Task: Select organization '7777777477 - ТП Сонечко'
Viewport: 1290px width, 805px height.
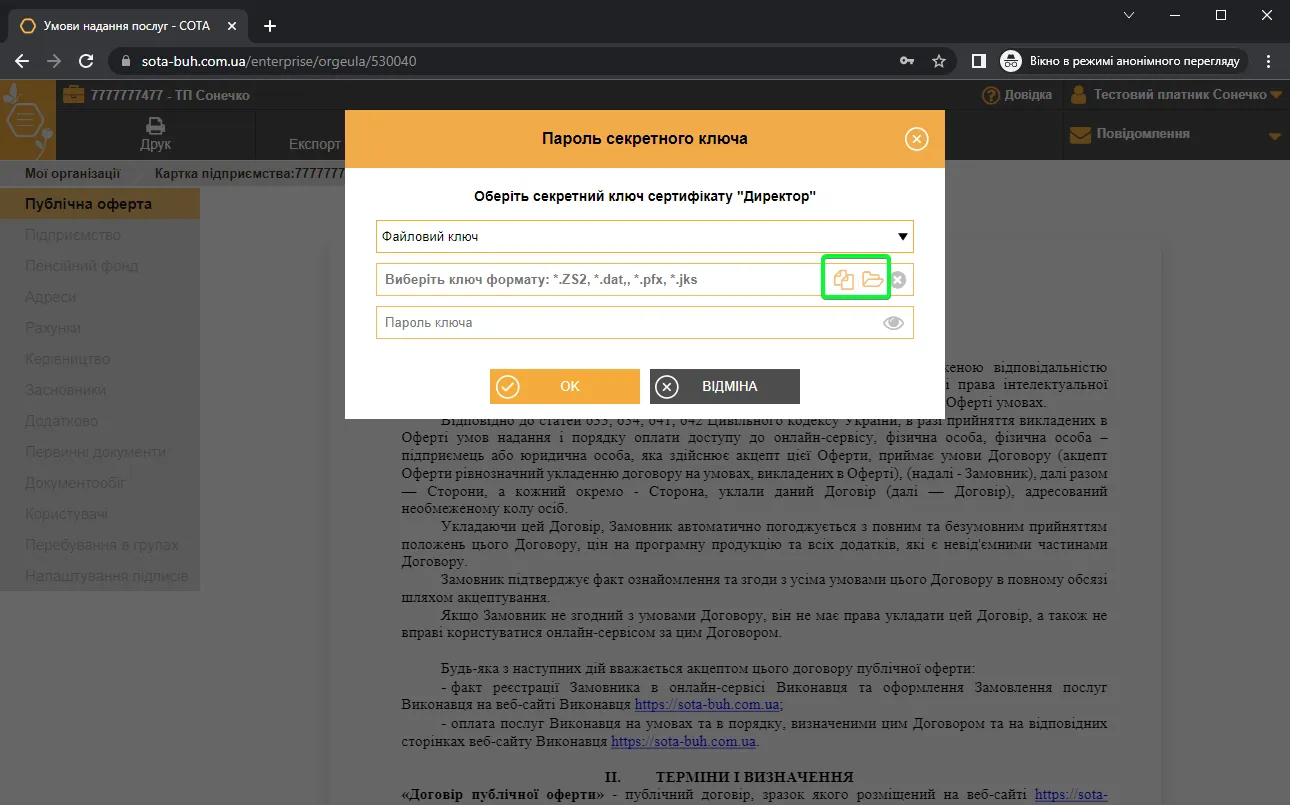Action: point(170,95)
